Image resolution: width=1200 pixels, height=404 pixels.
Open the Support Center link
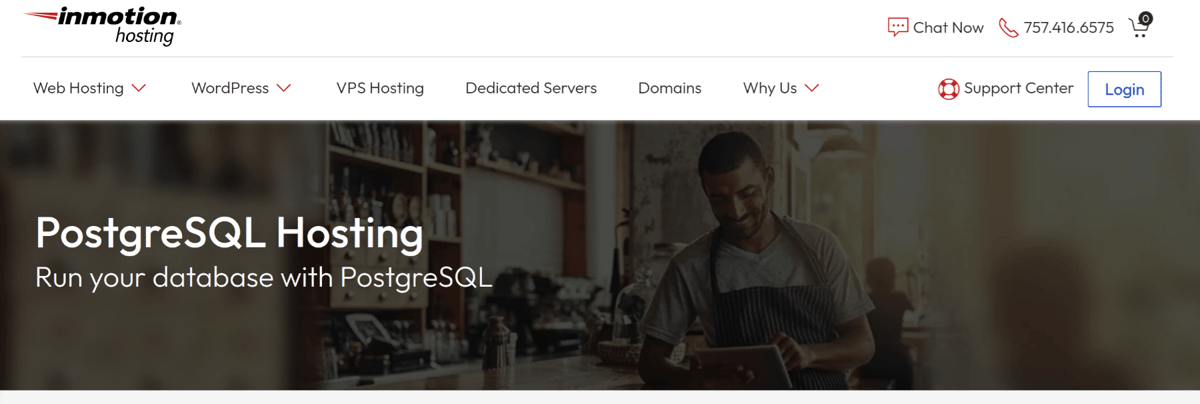point(1018,88)
